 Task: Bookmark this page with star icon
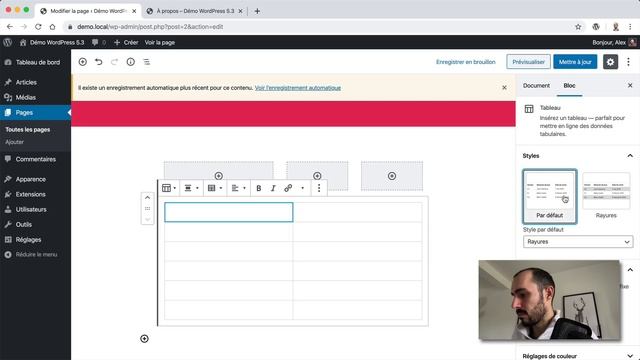click(578, 27)
